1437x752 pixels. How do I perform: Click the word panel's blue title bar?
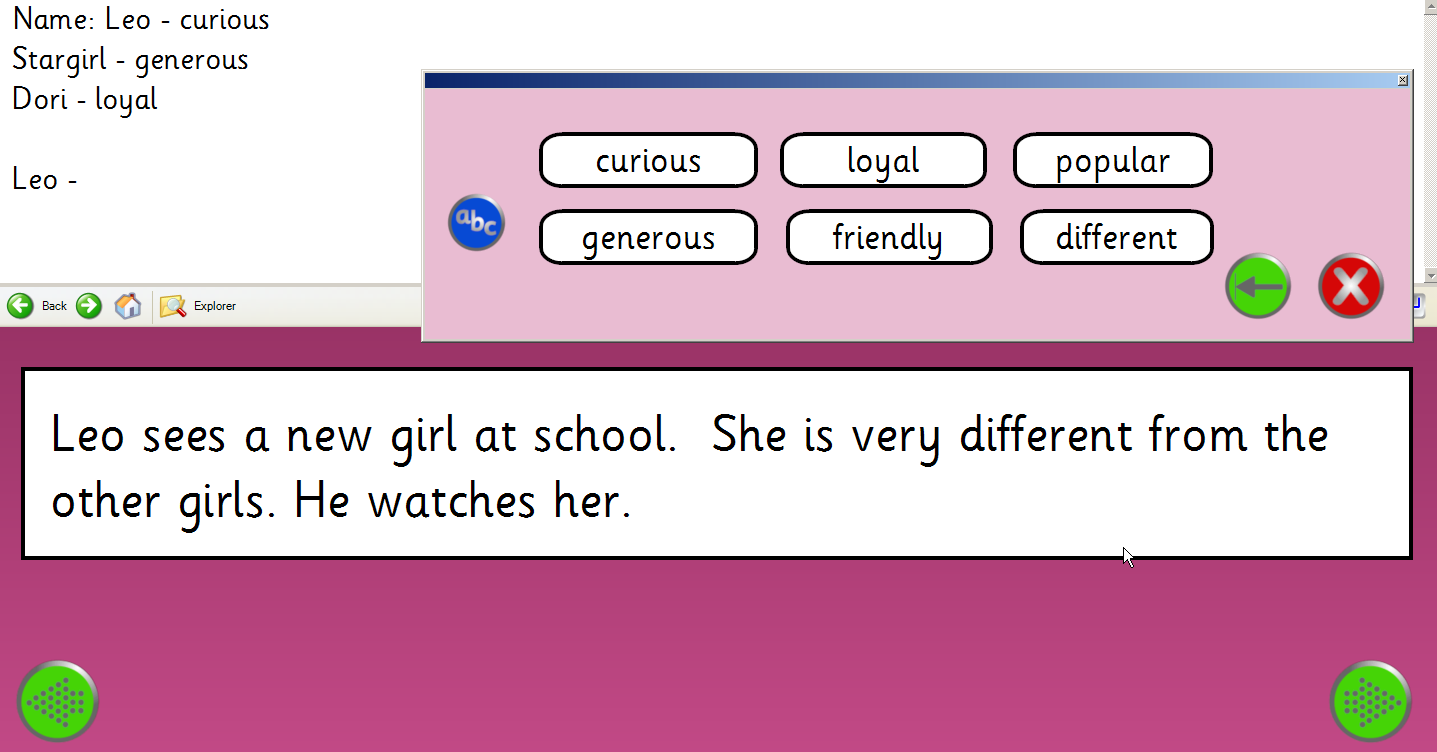(900, 80)
